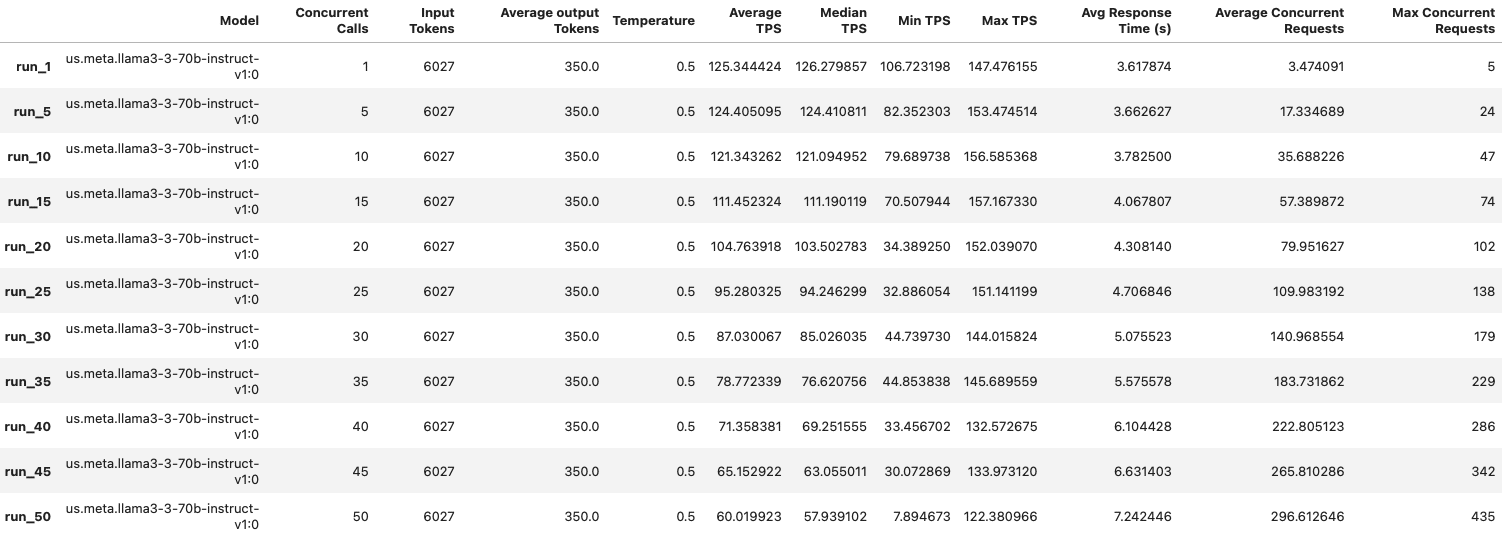1503x537 pixels.
Task: Select Avg Response Time value 7.242446
Action: (x=1142, y=517)
